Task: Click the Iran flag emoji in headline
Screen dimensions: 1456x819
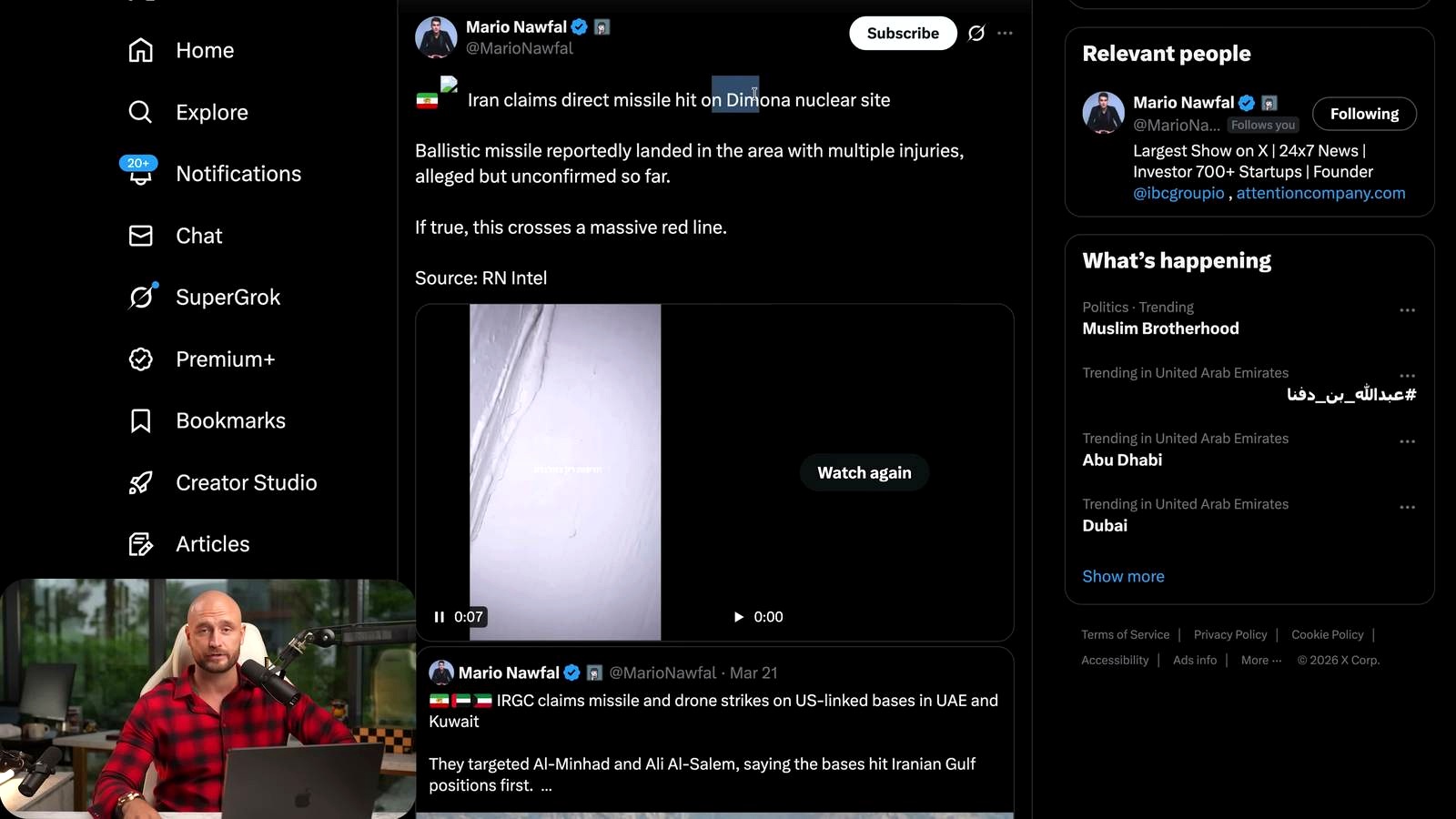Action: 427,100
